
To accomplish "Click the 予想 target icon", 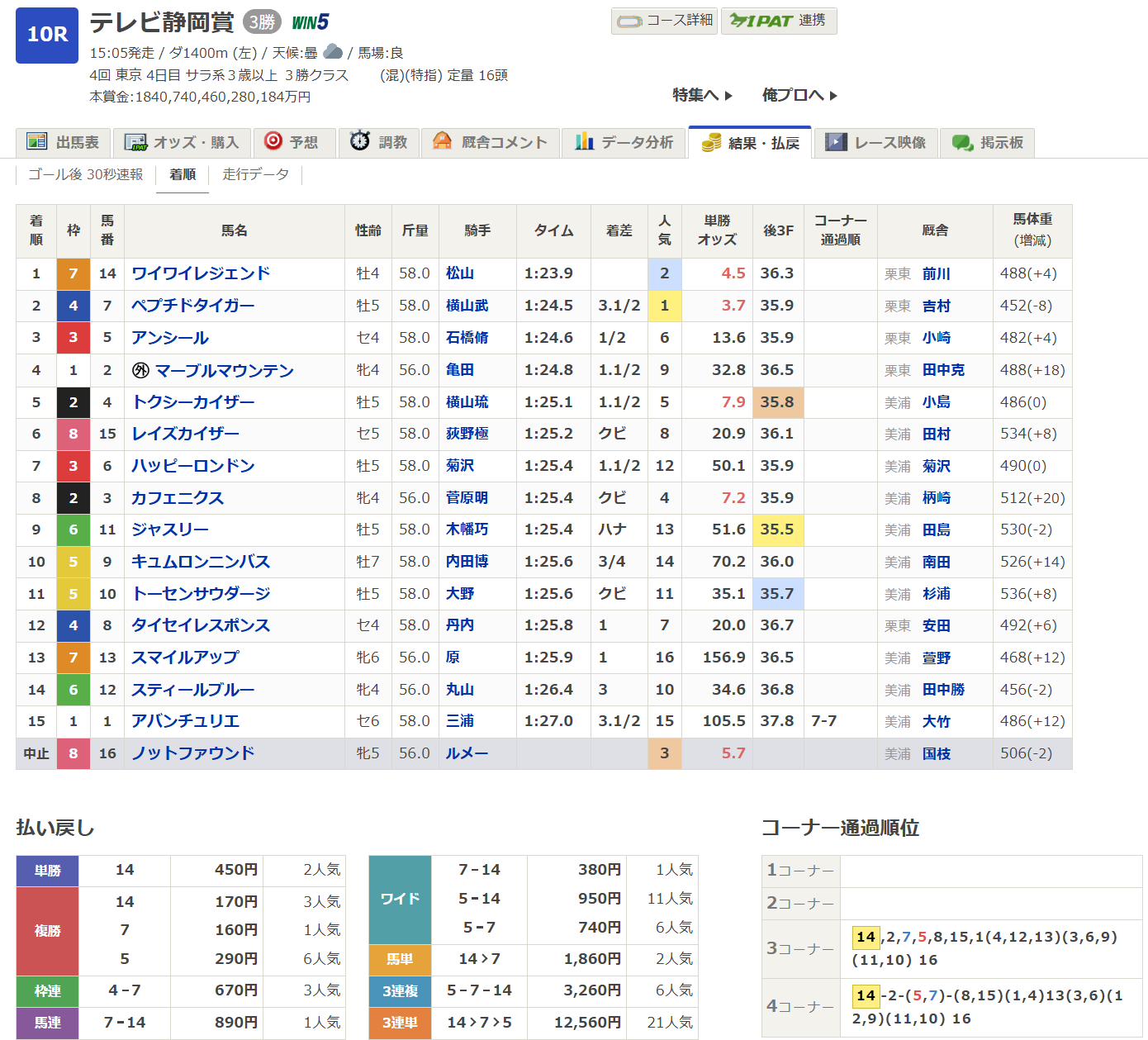I will click(x=273, y=141).
